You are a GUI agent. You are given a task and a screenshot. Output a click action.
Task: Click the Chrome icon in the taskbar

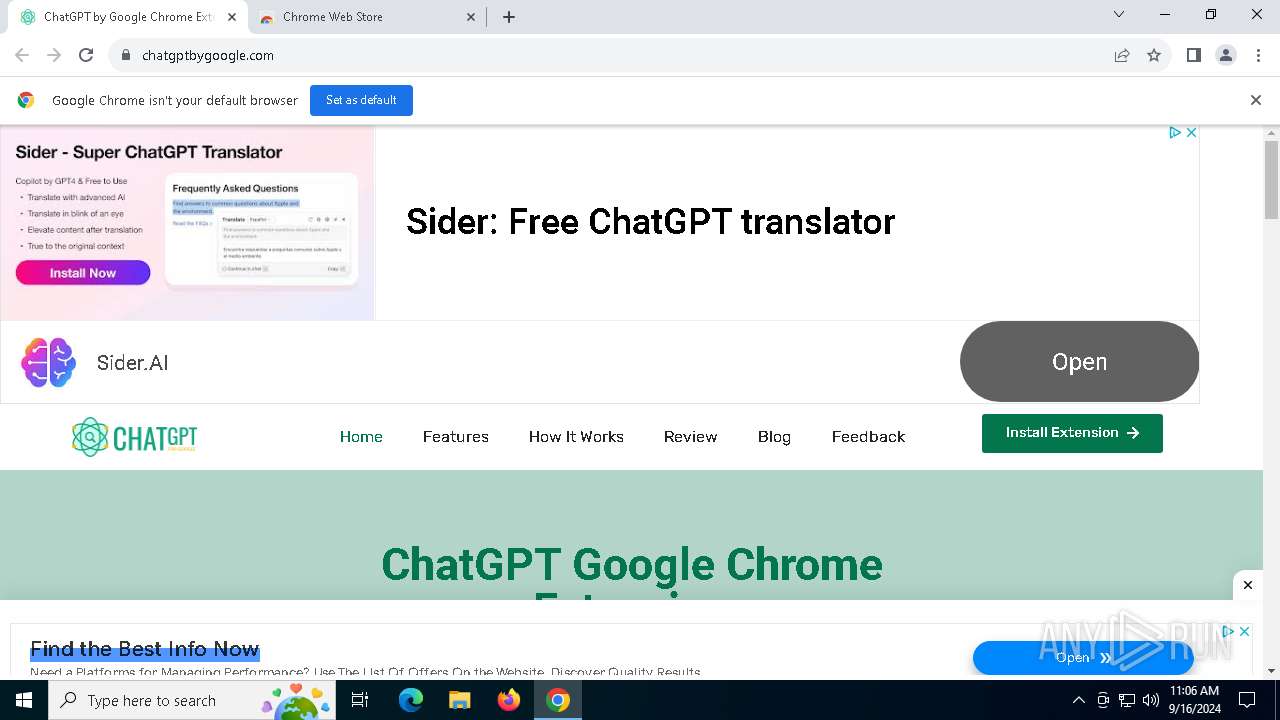point(558,700)
